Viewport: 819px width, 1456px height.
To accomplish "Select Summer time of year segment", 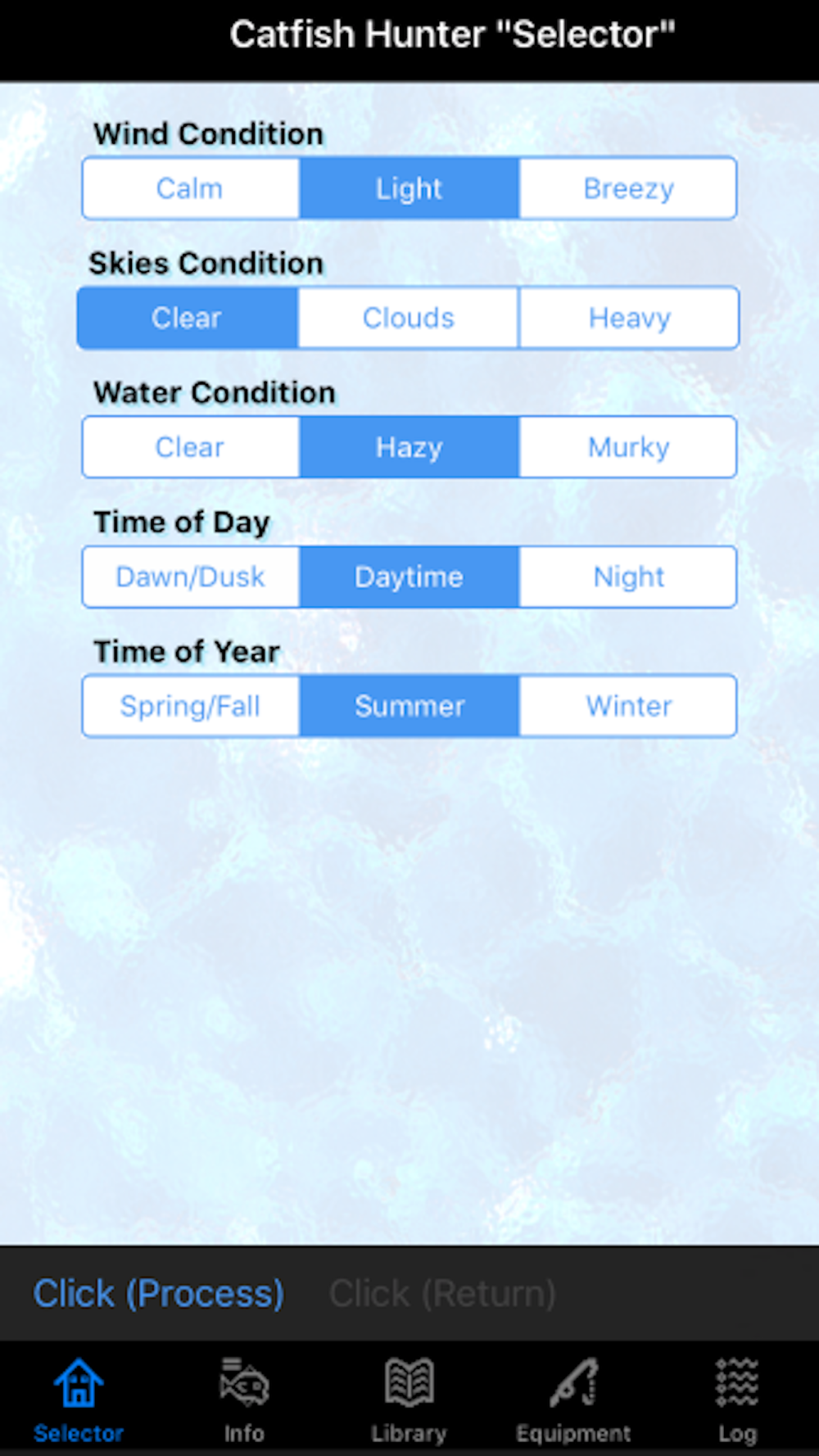I will [x=409, y=706].
